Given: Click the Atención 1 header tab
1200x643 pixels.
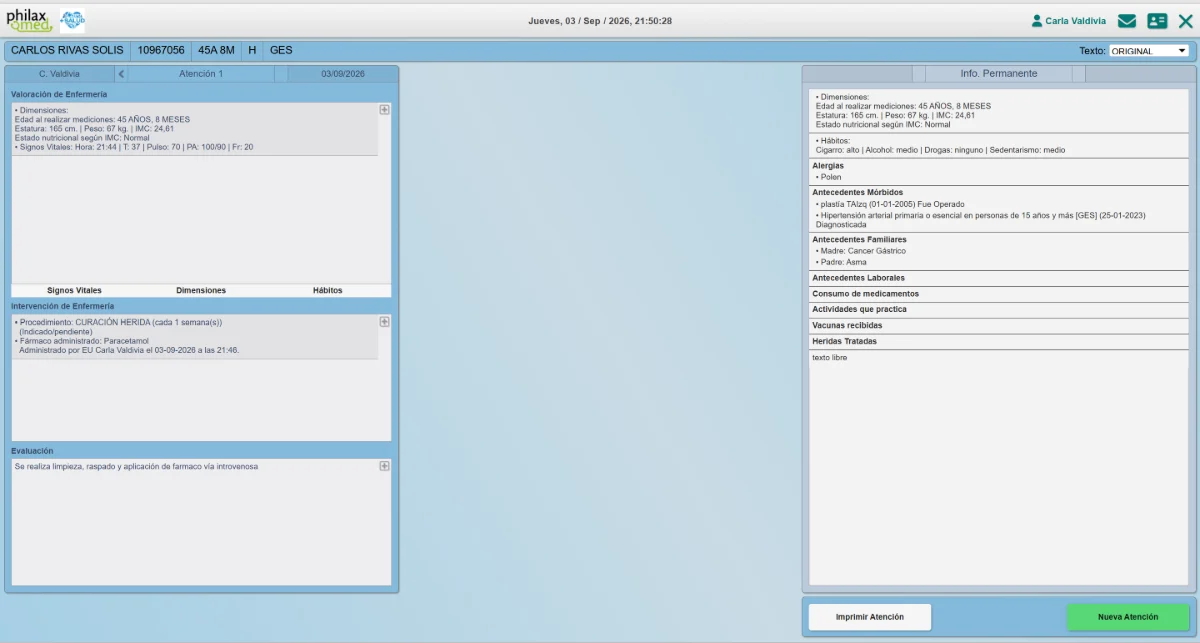Looking at the screenshot, I should pyautogui.click(x=201, y=74).
